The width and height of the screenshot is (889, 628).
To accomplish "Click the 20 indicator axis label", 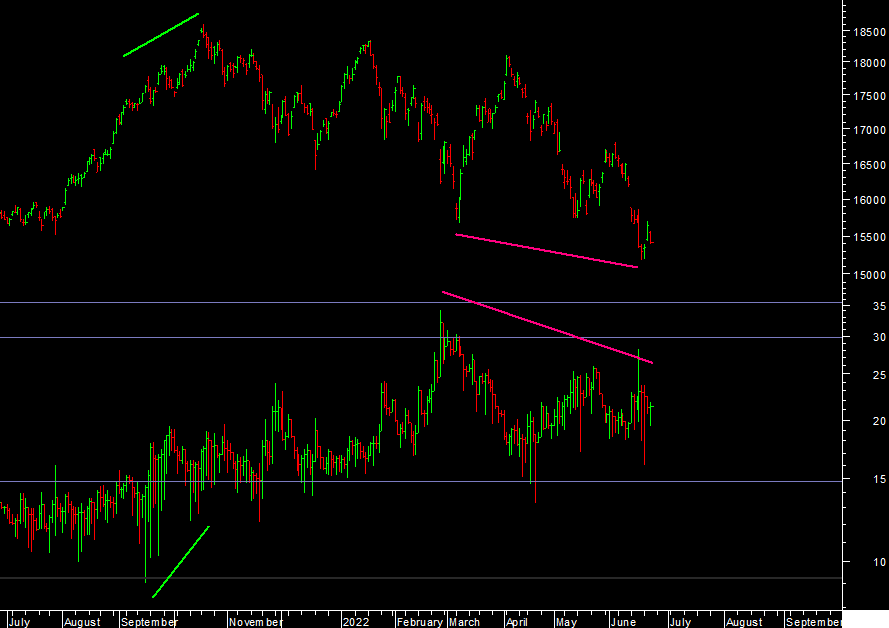I will tap(879, 421).
